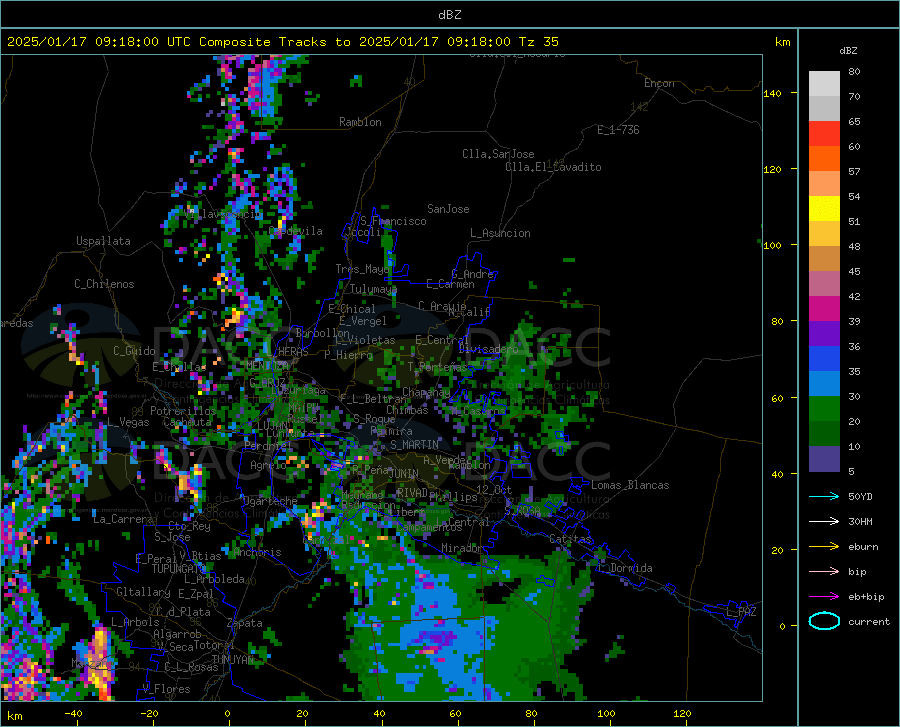The width and height of the screenshot is (900, 727).
Task: Select the light blue swatch in dBZ scale
Action: coord(824,384)
